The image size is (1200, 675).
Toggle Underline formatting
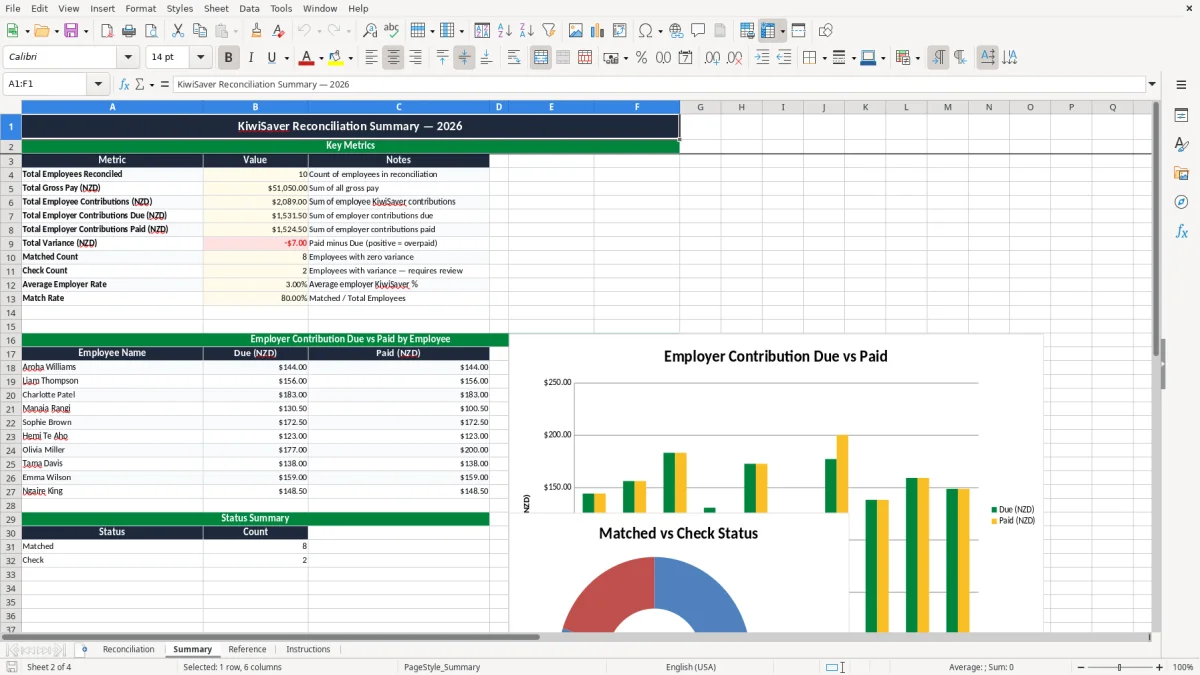tap(272, 58)
